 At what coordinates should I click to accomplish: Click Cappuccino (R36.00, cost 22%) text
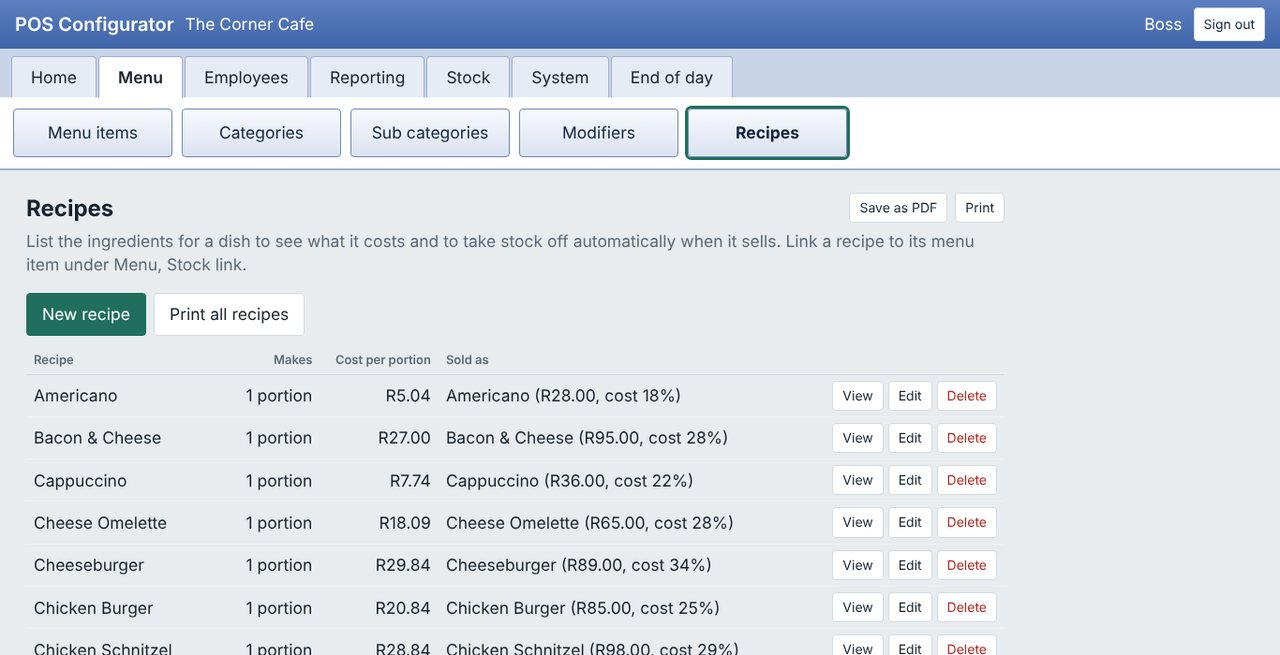pyautogui.click(x=570, y=481)
